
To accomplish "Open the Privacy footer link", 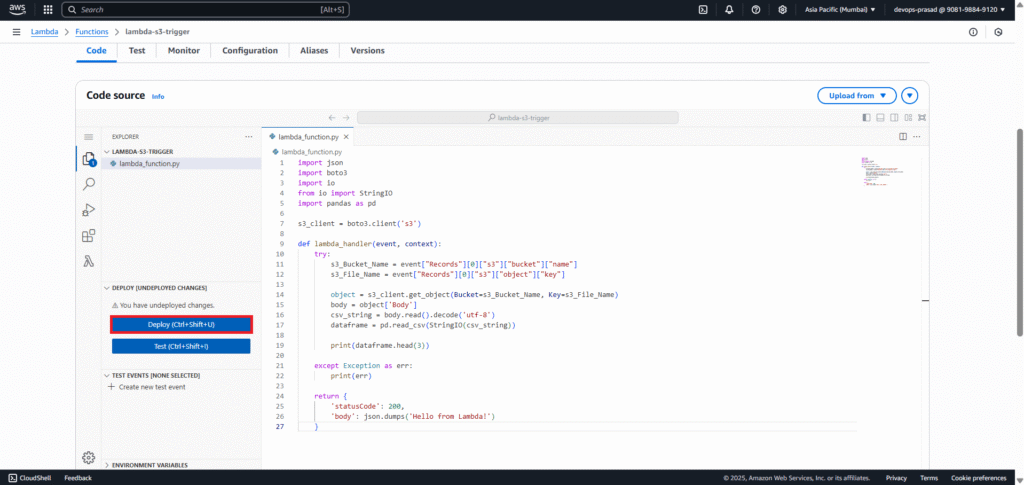I will (896, 478).
